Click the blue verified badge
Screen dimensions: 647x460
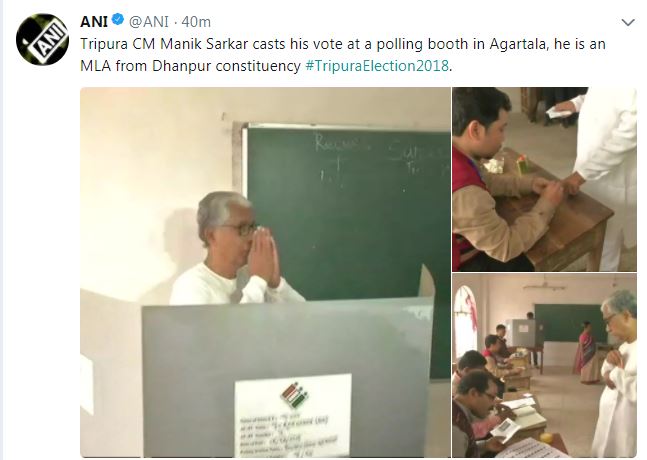point(115,21)
